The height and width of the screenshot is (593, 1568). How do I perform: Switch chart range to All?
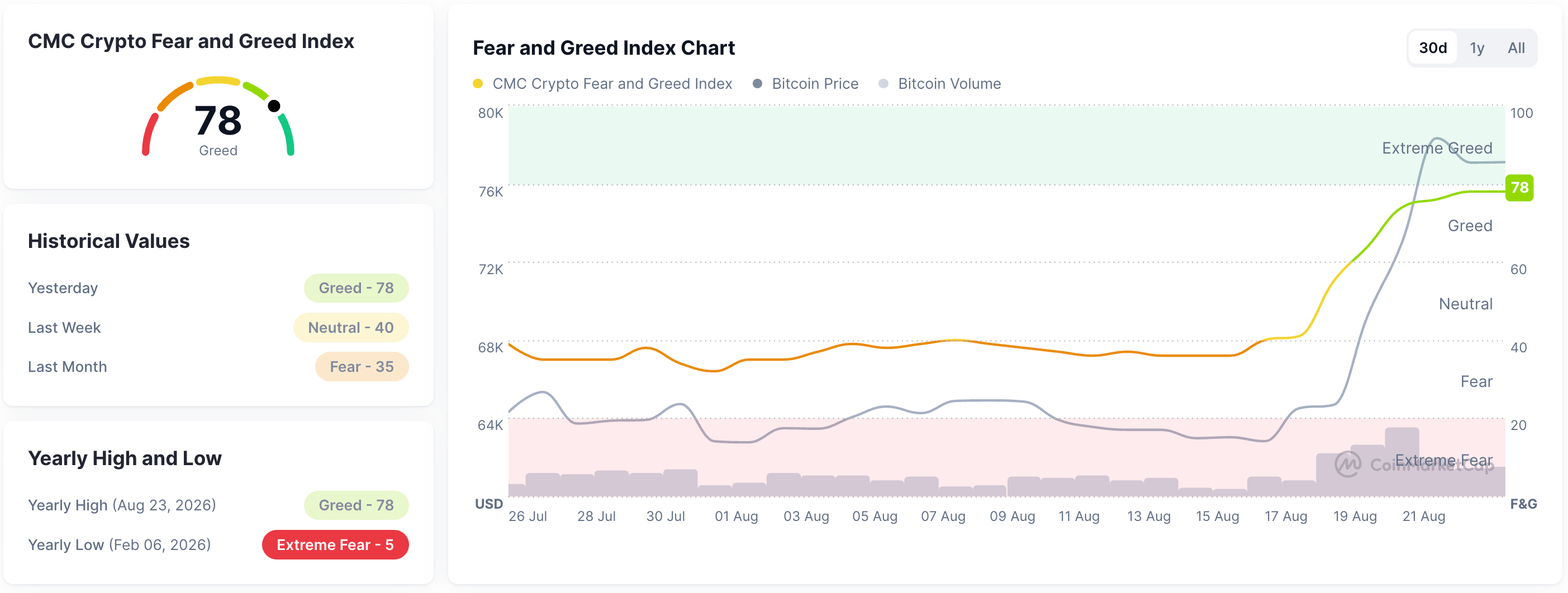(x=1515, y=48)
